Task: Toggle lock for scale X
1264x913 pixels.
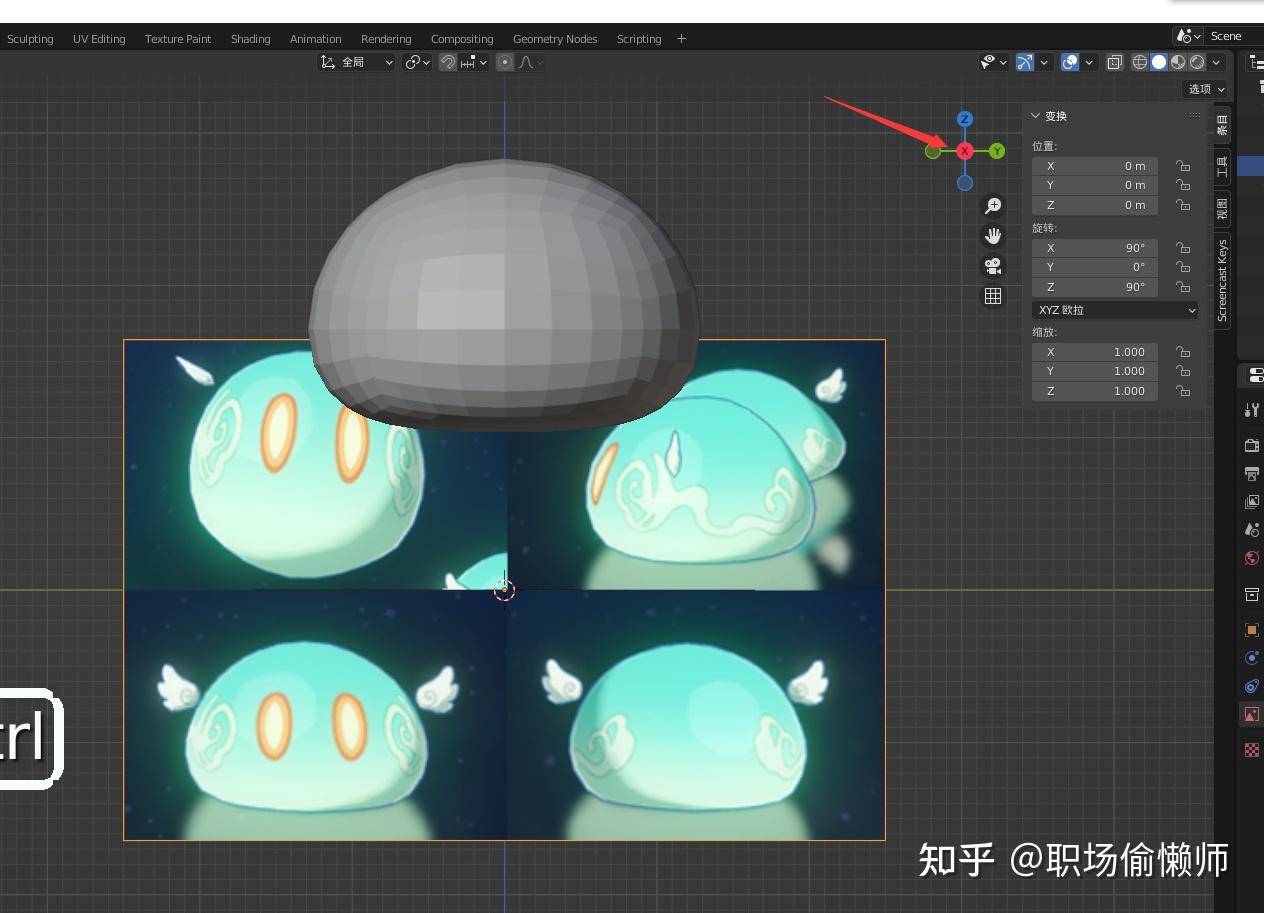Action: pos(1183,352)
